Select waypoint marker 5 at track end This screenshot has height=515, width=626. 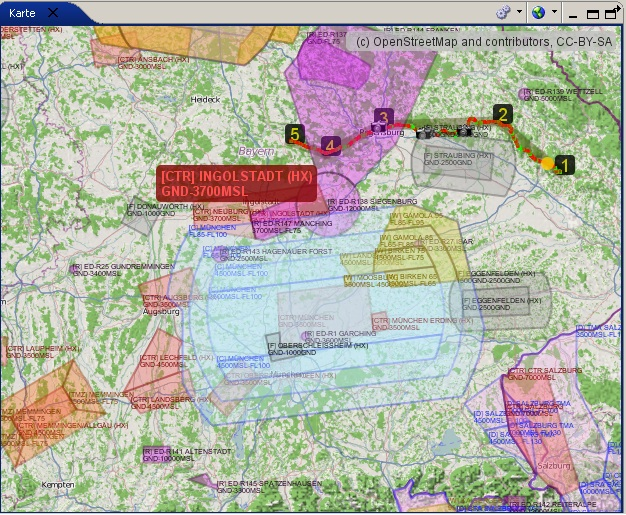(x=295, y=134)
